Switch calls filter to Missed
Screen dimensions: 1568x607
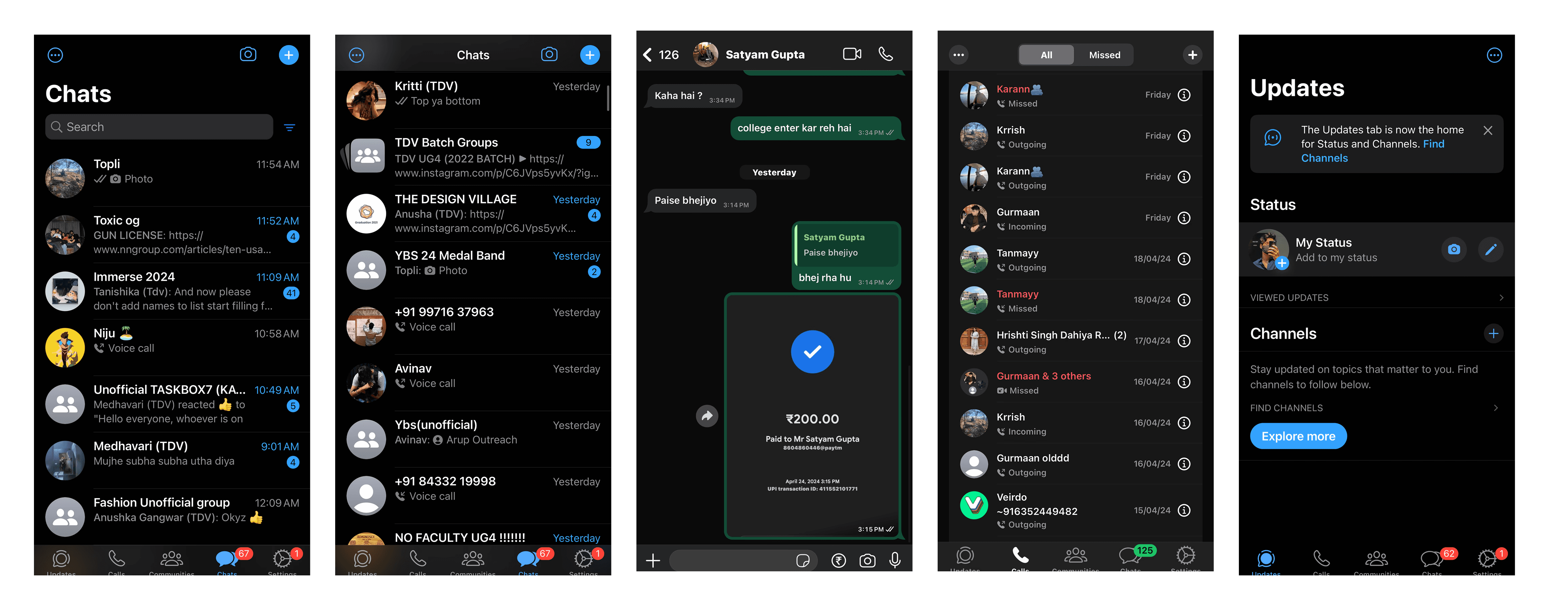(x=1104, y=55)
